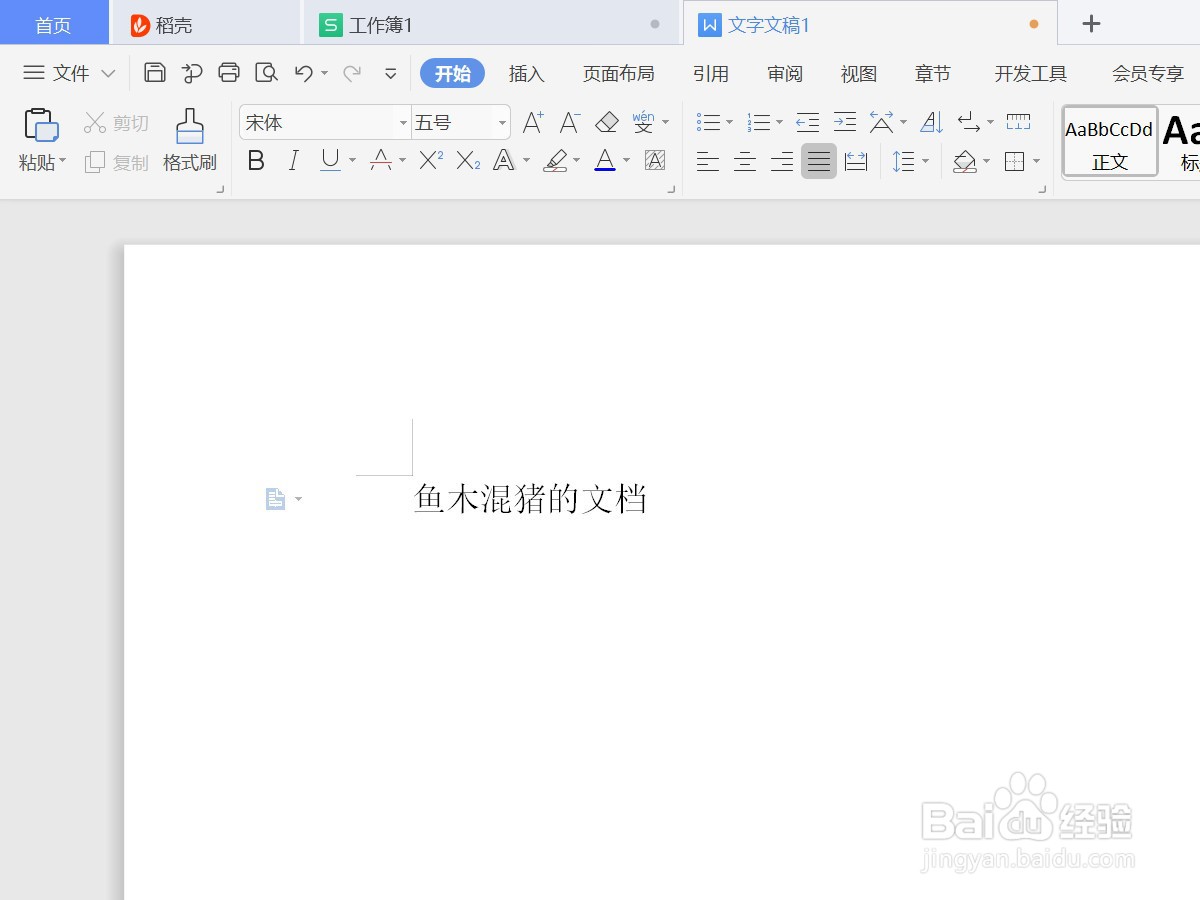
Task: Apply subscript formatting
Action: tap(466, 161)
